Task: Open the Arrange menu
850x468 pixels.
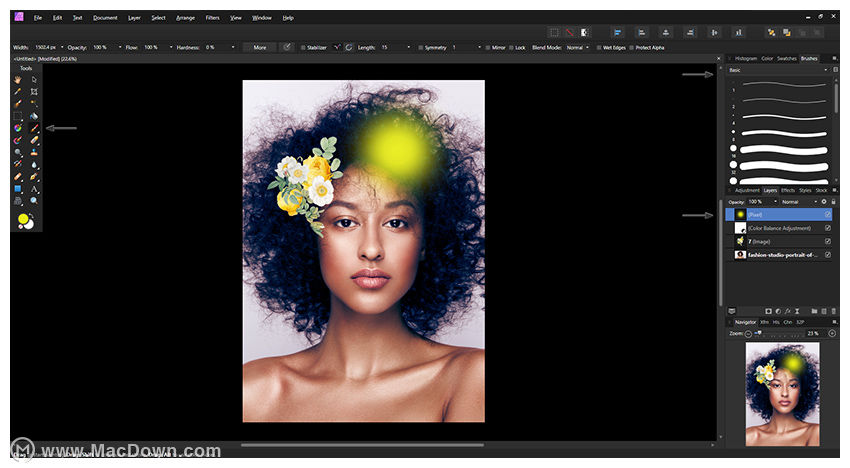Action: coord(185,18)
